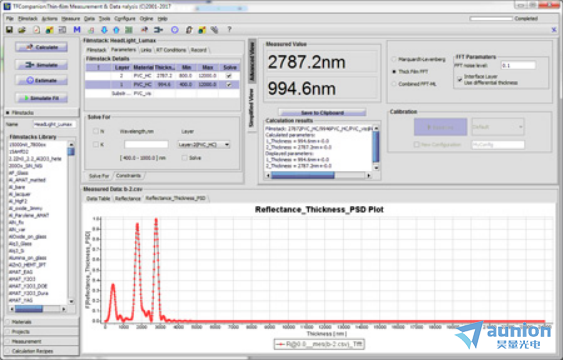The width and height of the screenshot is (563, 360).
Task: Expand the Materials section in left panel
Action: (x=42, y=322)
